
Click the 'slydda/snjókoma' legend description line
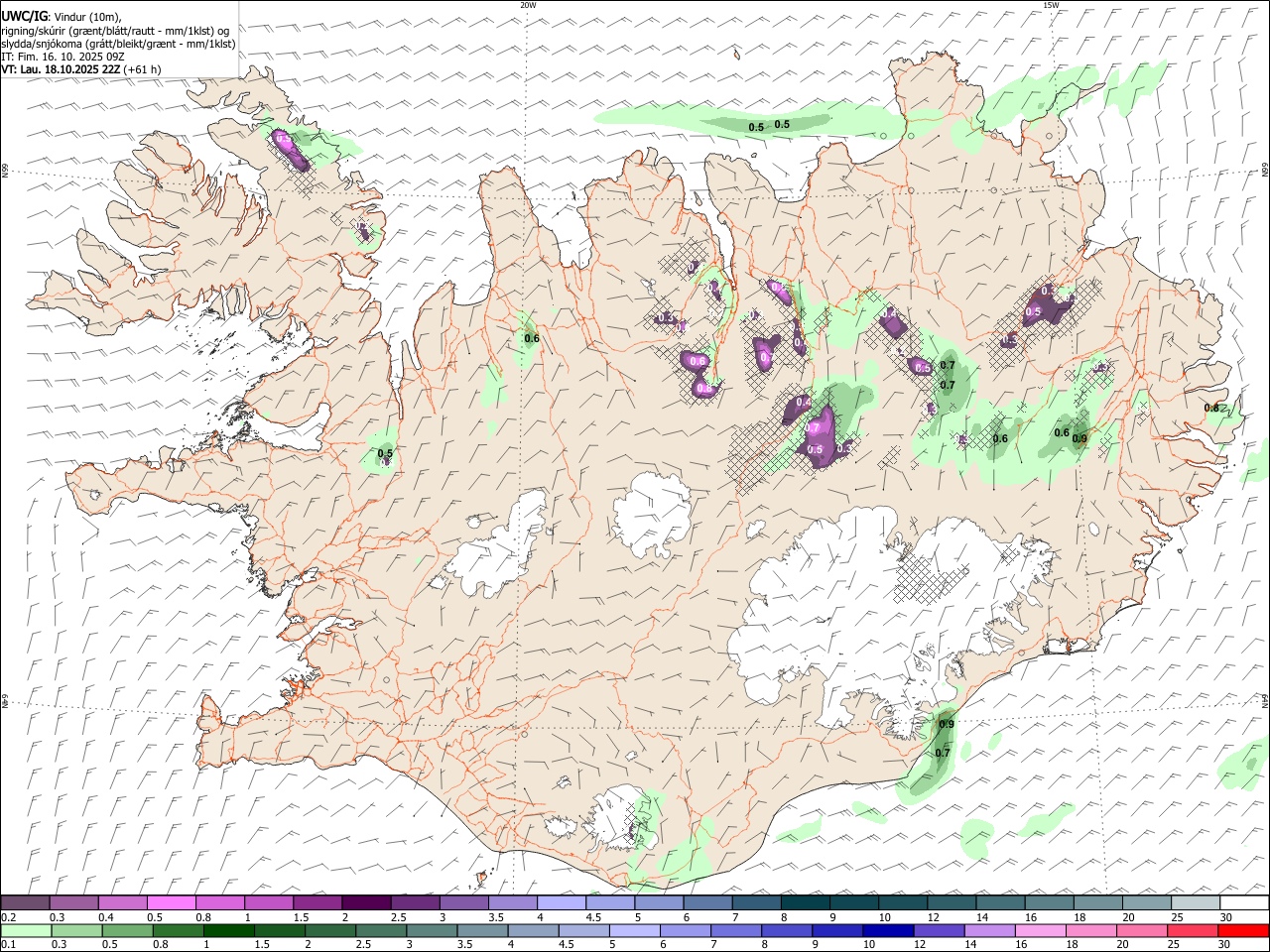click(118, 44)
